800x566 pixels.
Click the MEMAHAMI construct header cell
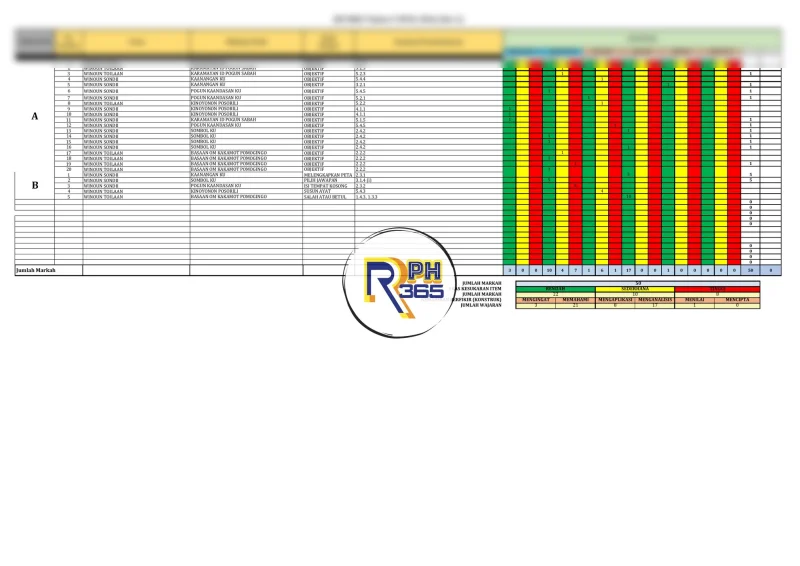pos(575,299)
